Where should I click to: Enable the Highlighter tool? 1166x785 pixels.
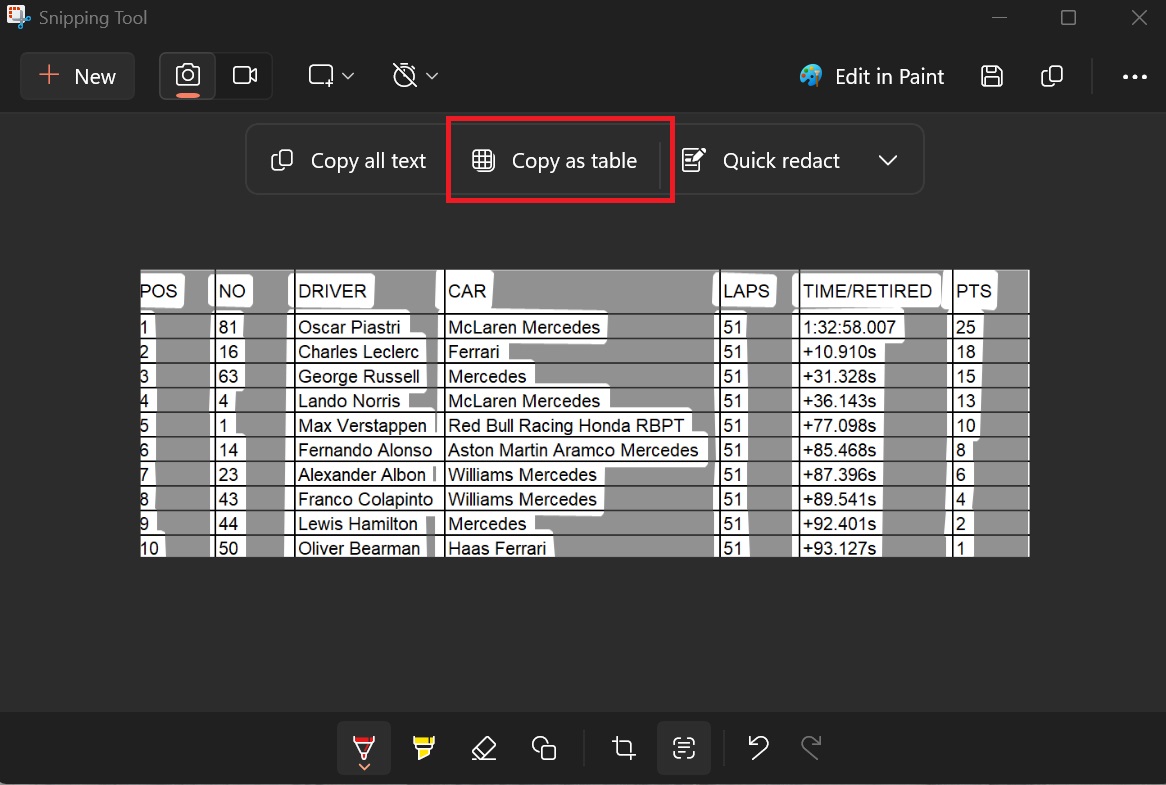(424, 747)
